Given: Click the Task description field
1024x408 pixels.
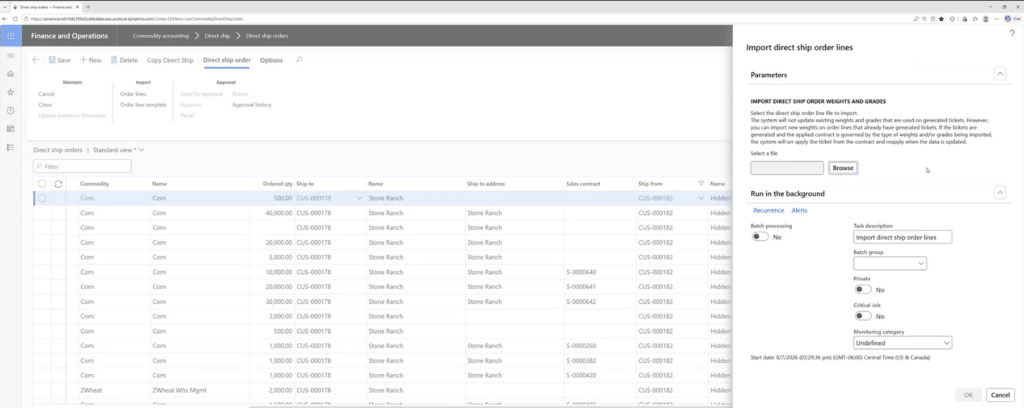Looking at the screenshot, I should (903, 237).
